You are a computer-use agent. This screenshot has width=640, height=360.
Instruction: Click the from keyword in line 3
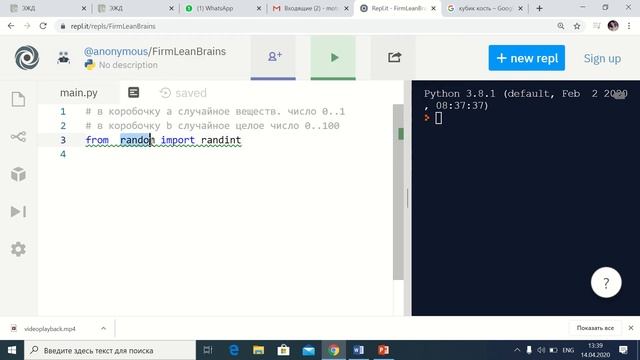(x=97, y=140)
